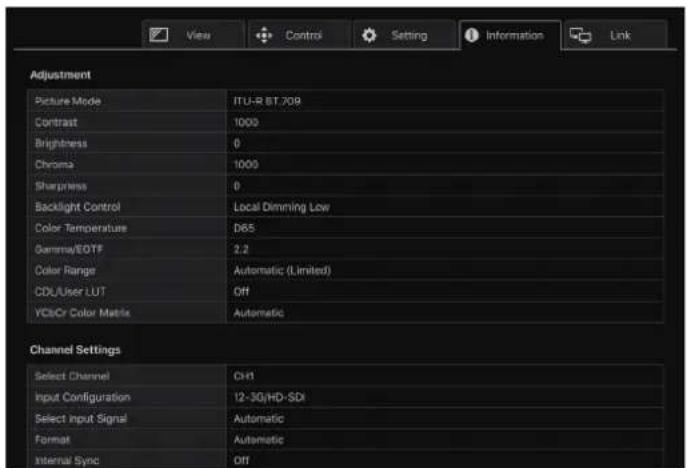Click the Select Input Signal Automatic value
Screen dimensions: 687x468
click(x=259, y=418)
